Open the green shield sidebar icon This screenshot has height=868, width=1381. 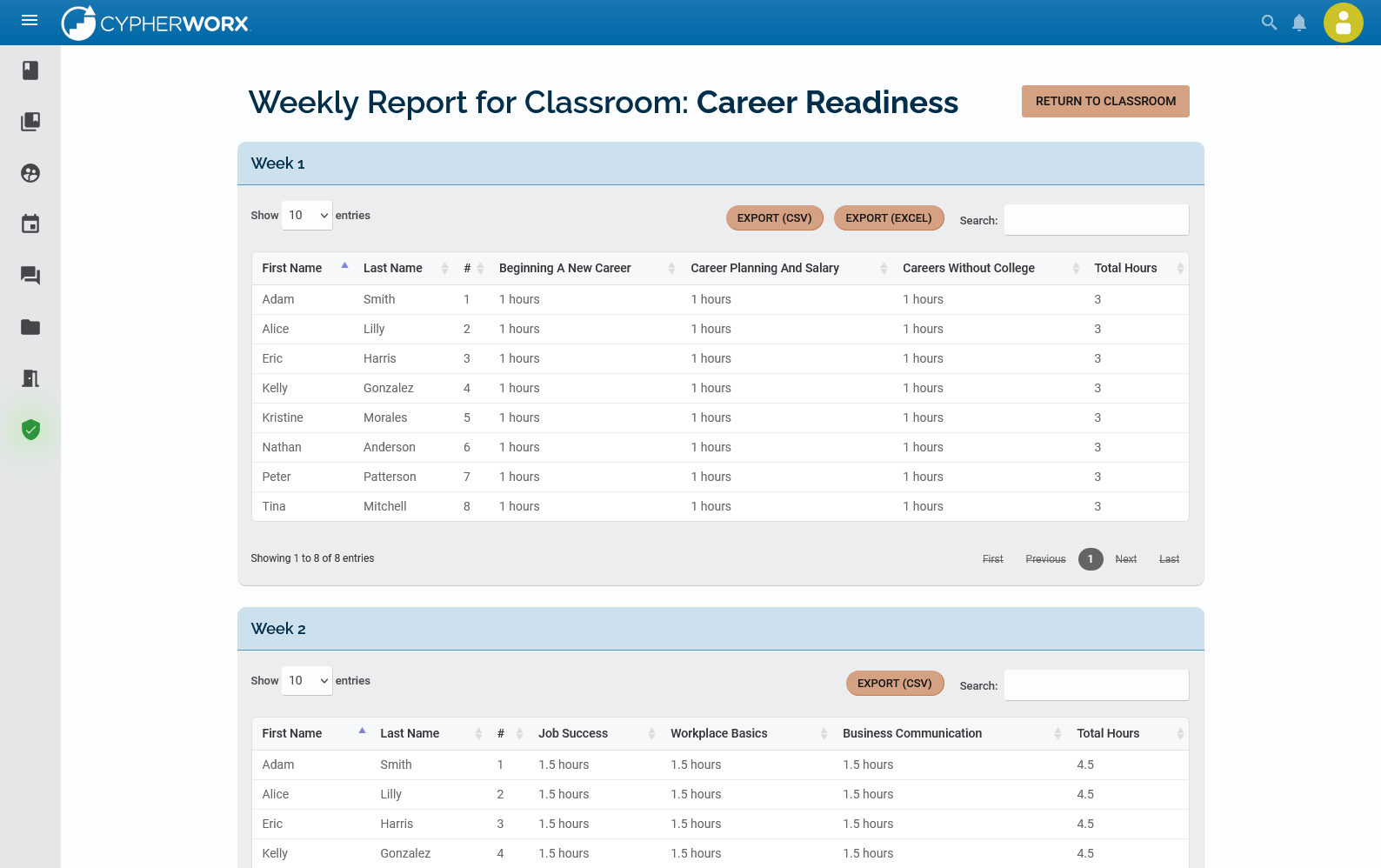[30, 430]
